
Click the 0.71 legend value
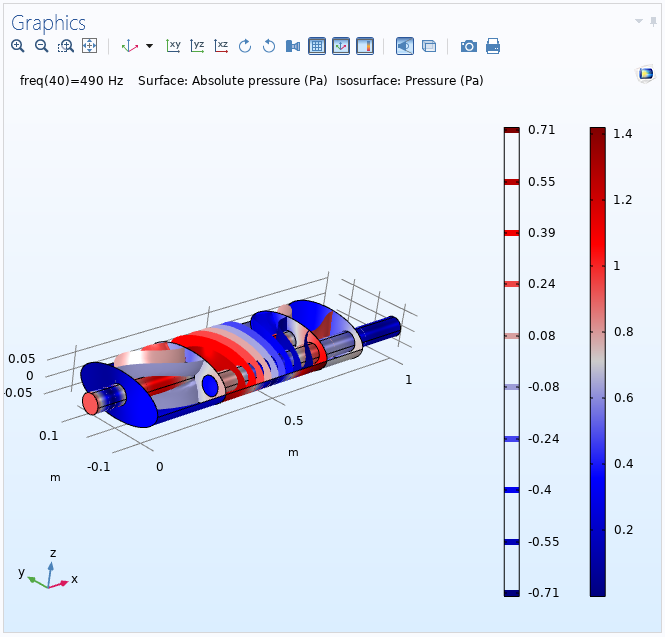542,130
